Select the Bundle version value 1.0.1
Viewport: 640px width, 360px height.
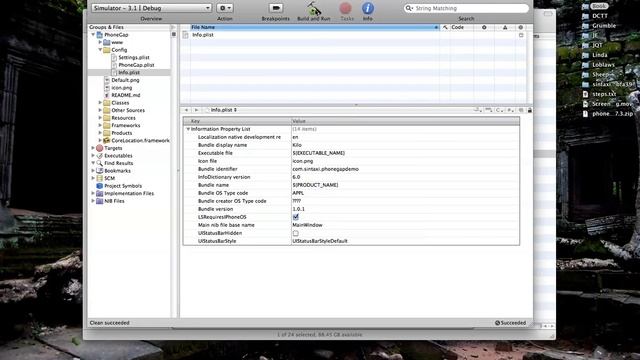(x=298, y=209)
